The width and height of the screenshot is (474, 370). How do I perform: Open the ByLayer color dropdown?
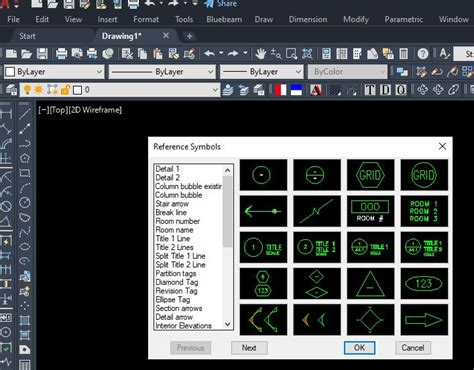pyautogui.click(x=54, y=72)
